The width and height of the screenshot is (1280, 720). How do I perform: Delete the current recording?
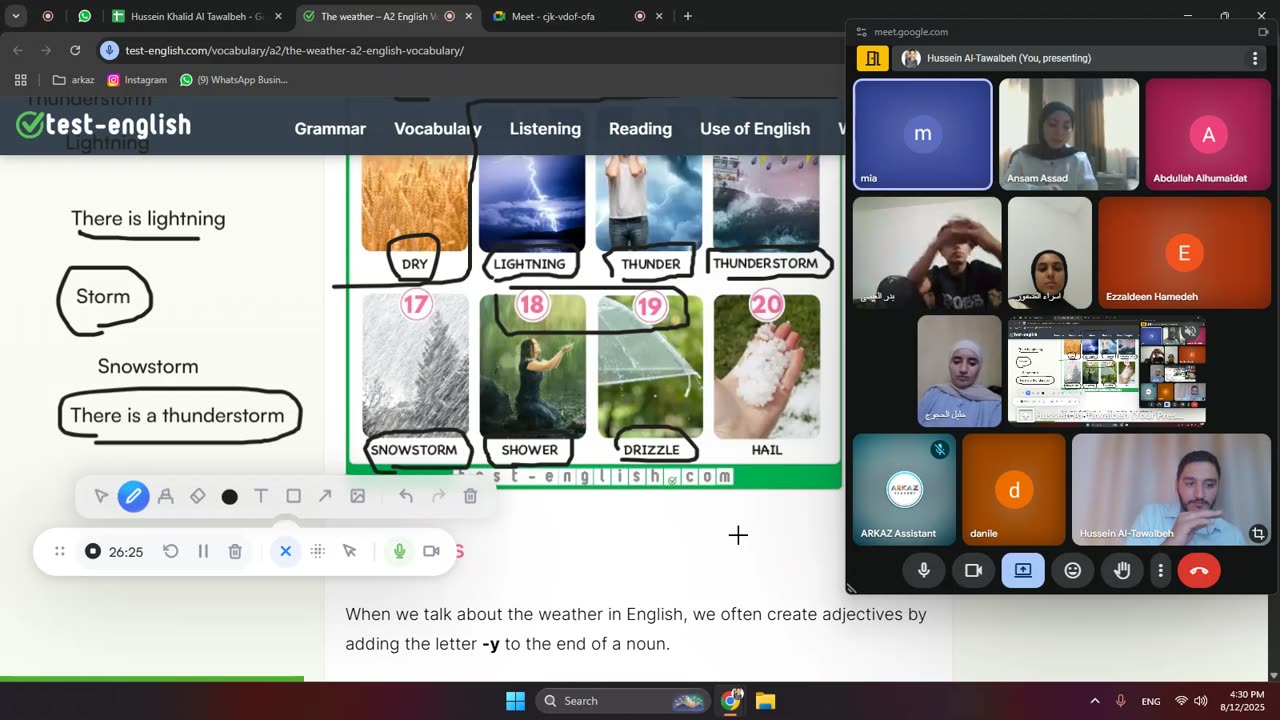point(235,551)
